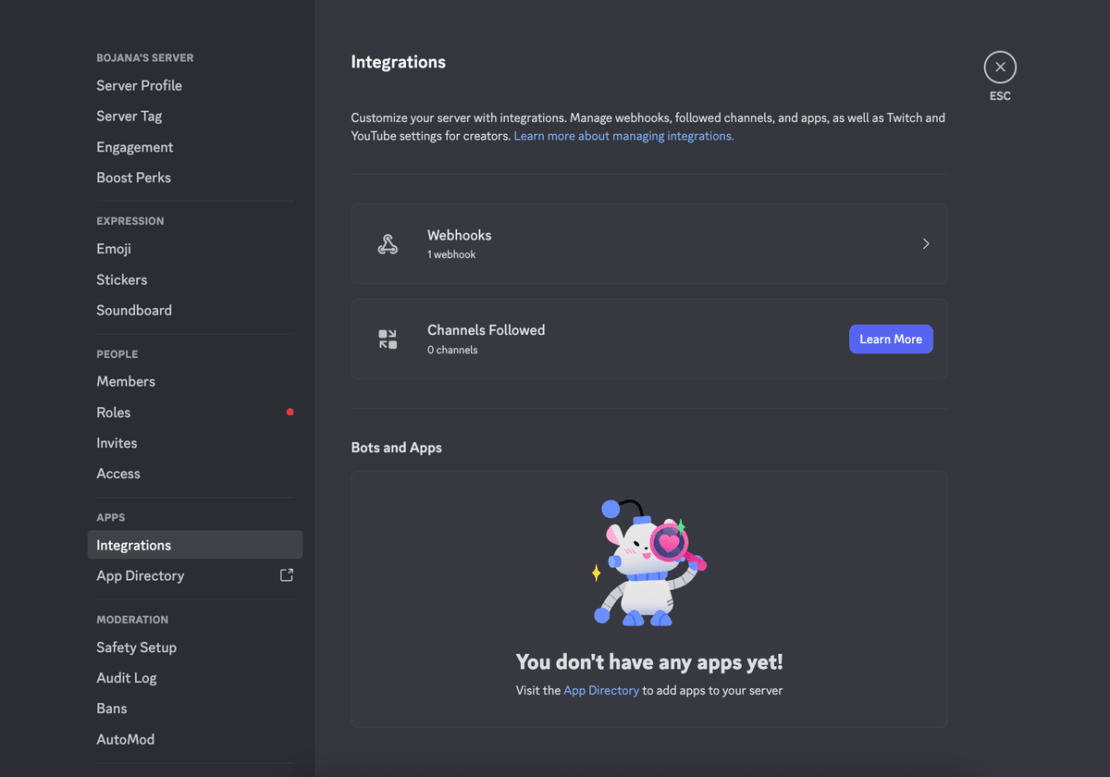Open the Soundboard settings

[134, 310]
